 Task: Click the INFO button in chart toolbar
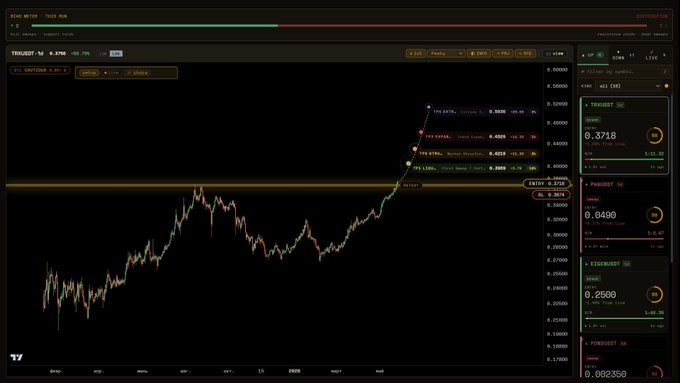[x=479, y=53]
